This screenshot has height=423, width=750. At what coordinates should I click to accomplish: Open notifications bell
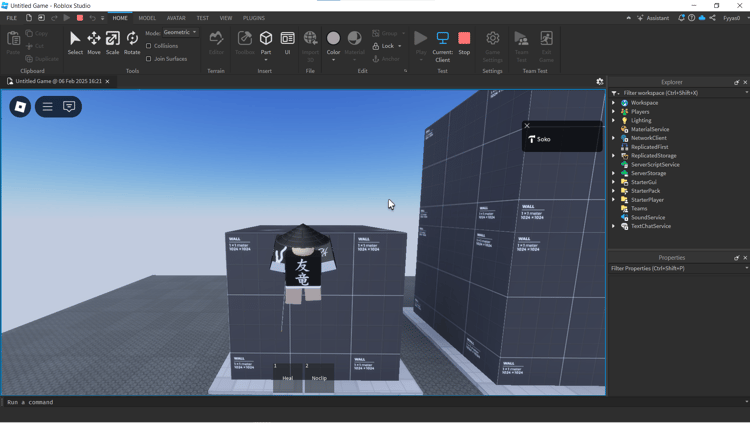pyautogui.click(x=681, y=18)
